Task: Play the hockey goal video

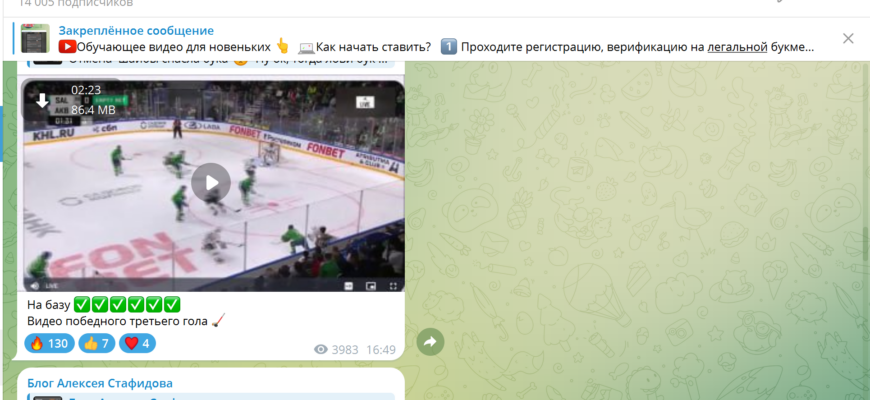Action: [211, 183]
